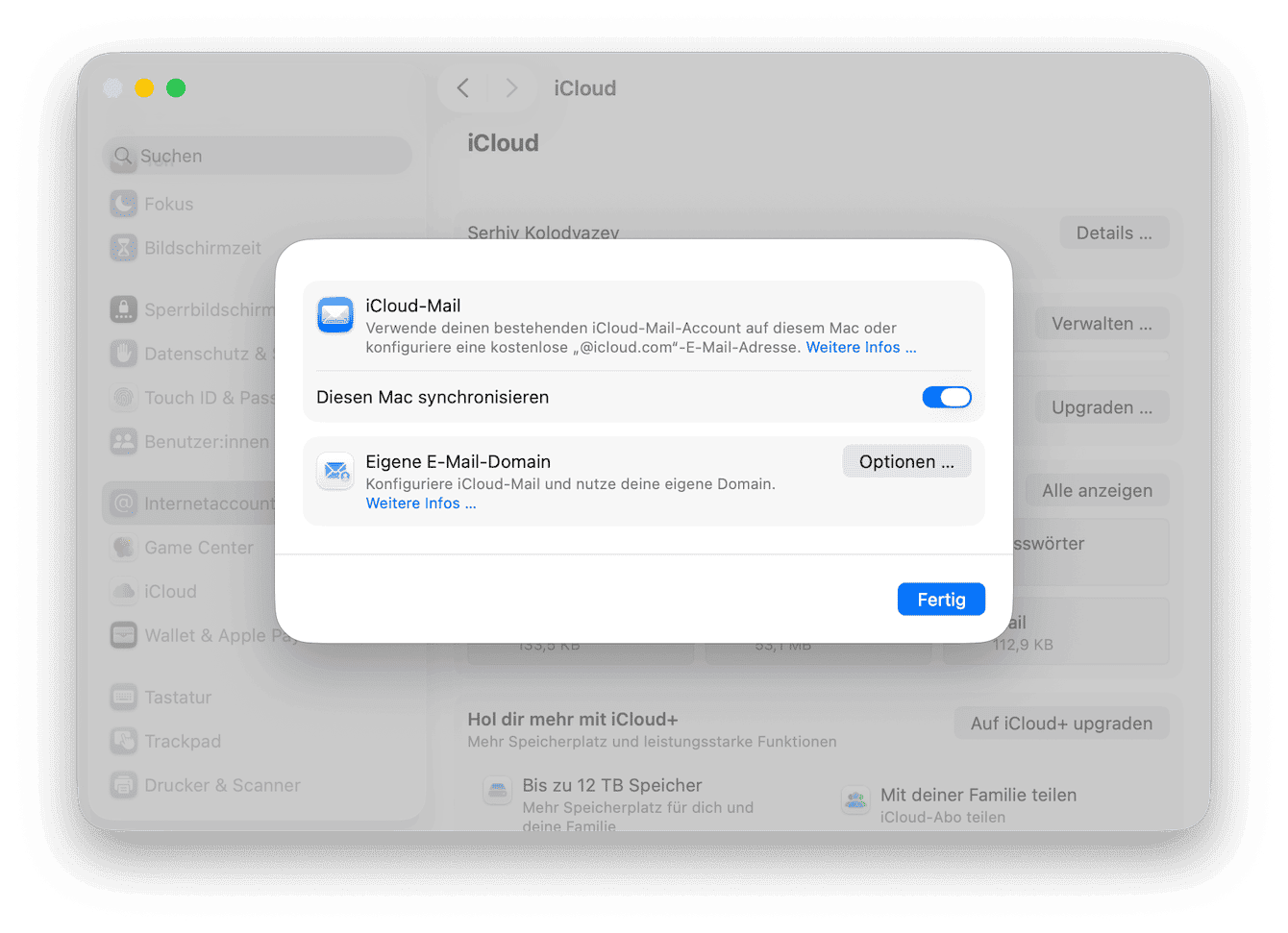Click Auf iCloud+ upgraden button
The height and width of the screenshot is (933, 1288).
pos(1061,724)
